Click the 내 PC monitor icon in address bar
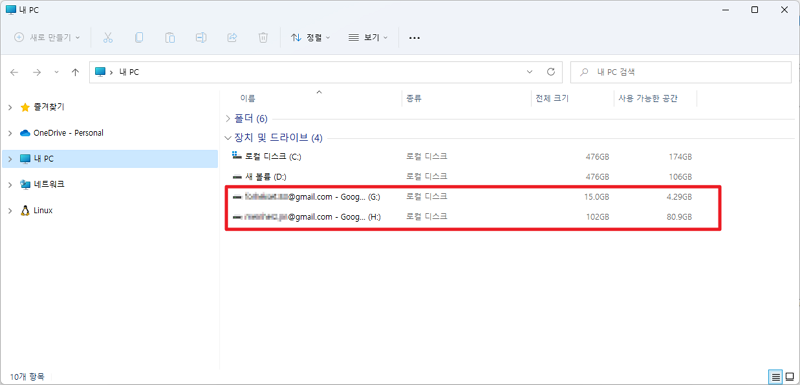Viewport: 800px width, 385px height. click(100, 72)
